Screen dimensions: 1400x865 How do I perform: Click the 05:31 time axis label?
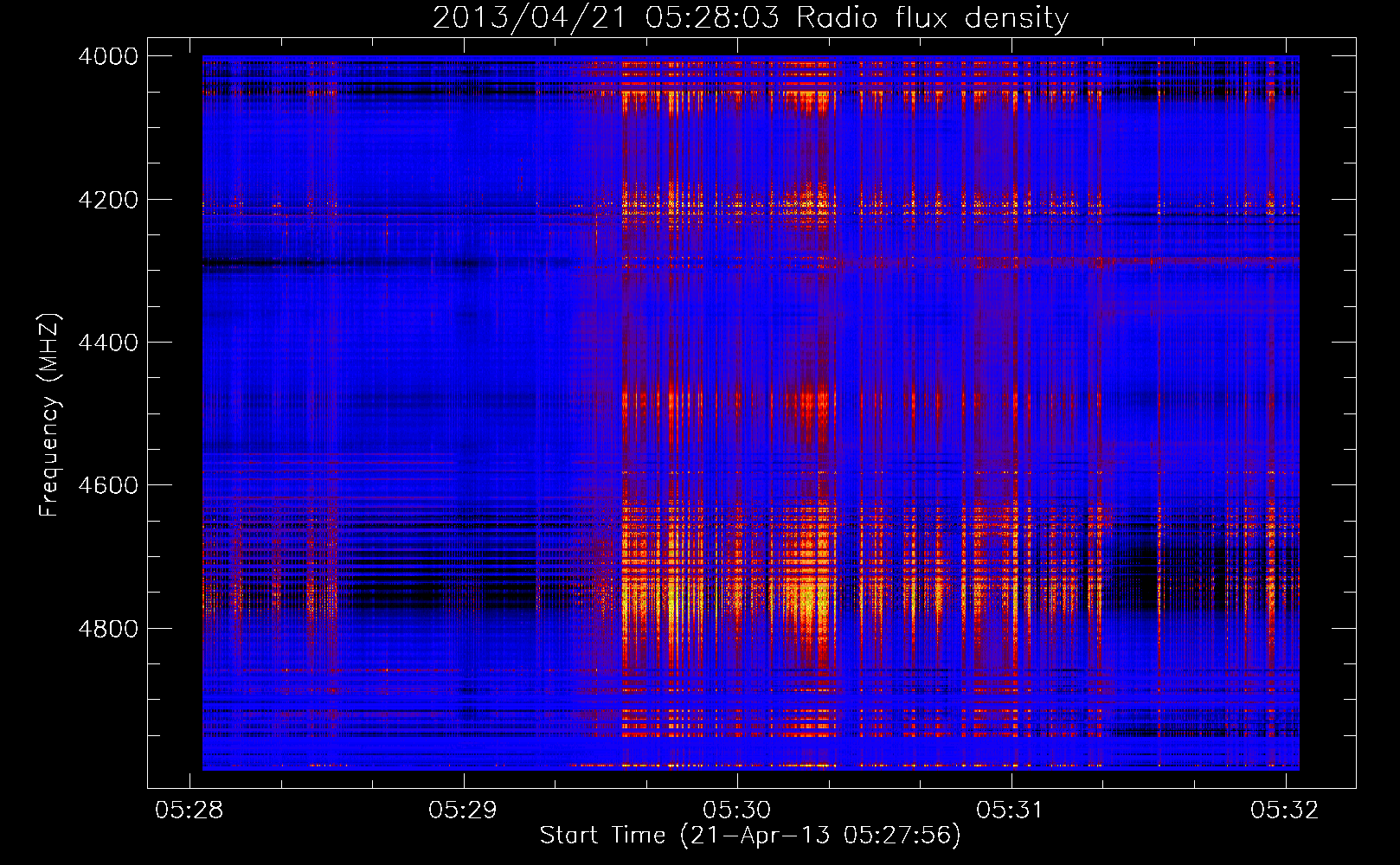coord(1010,810)
